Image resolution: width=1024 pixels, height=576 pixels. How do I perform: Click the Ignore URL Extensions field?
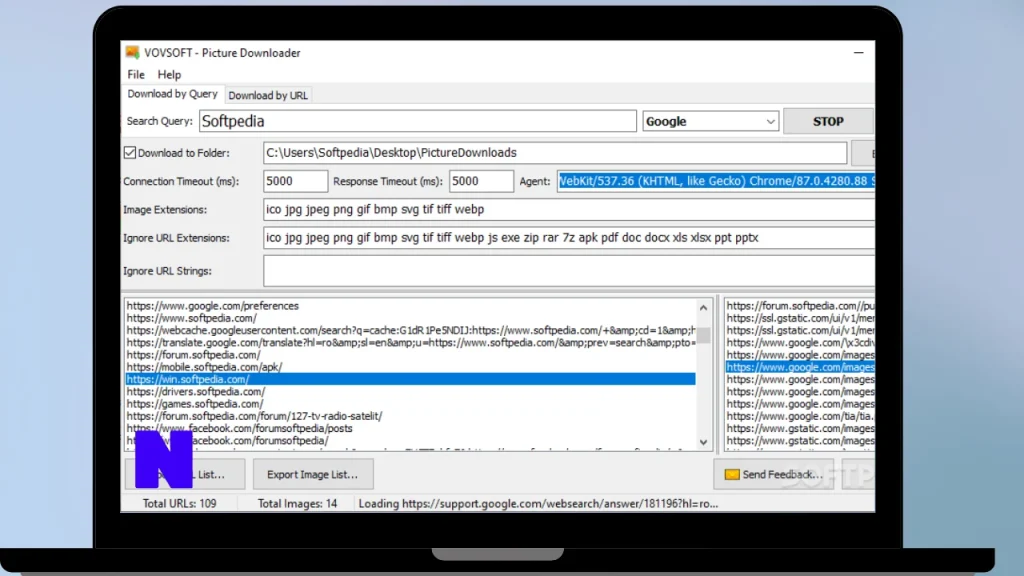tap(569, 238)
